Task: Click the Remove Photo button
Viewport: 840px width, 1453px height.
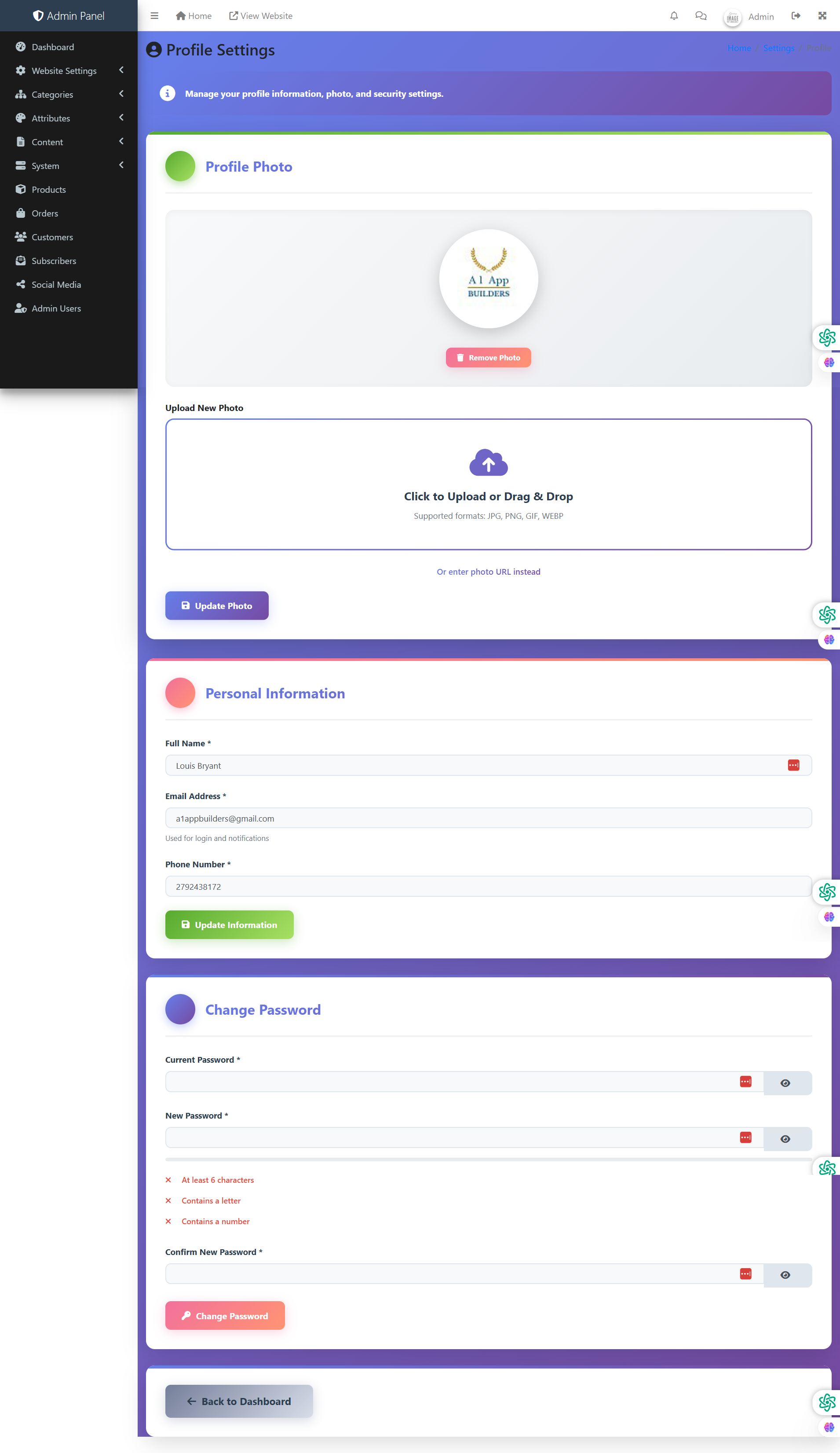Action: pos(488,357)
